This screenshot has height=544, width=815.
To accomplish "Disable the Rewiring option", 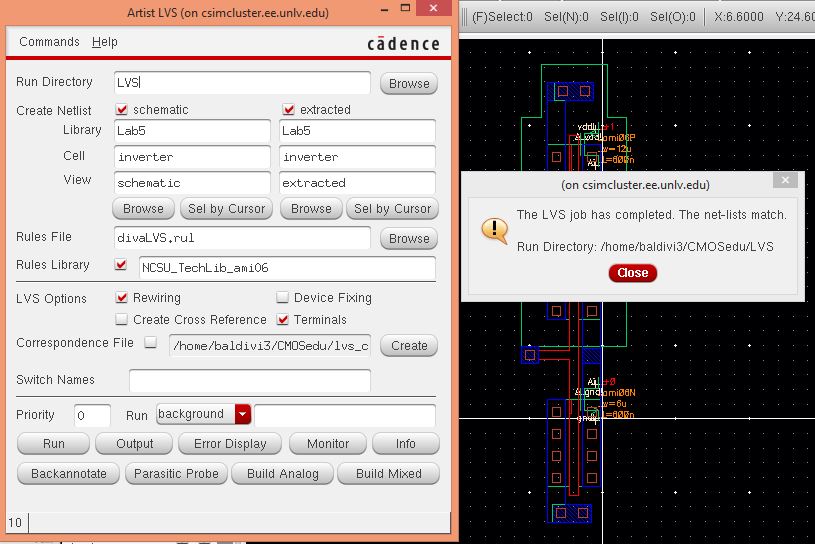I will [x=122, y=298].
